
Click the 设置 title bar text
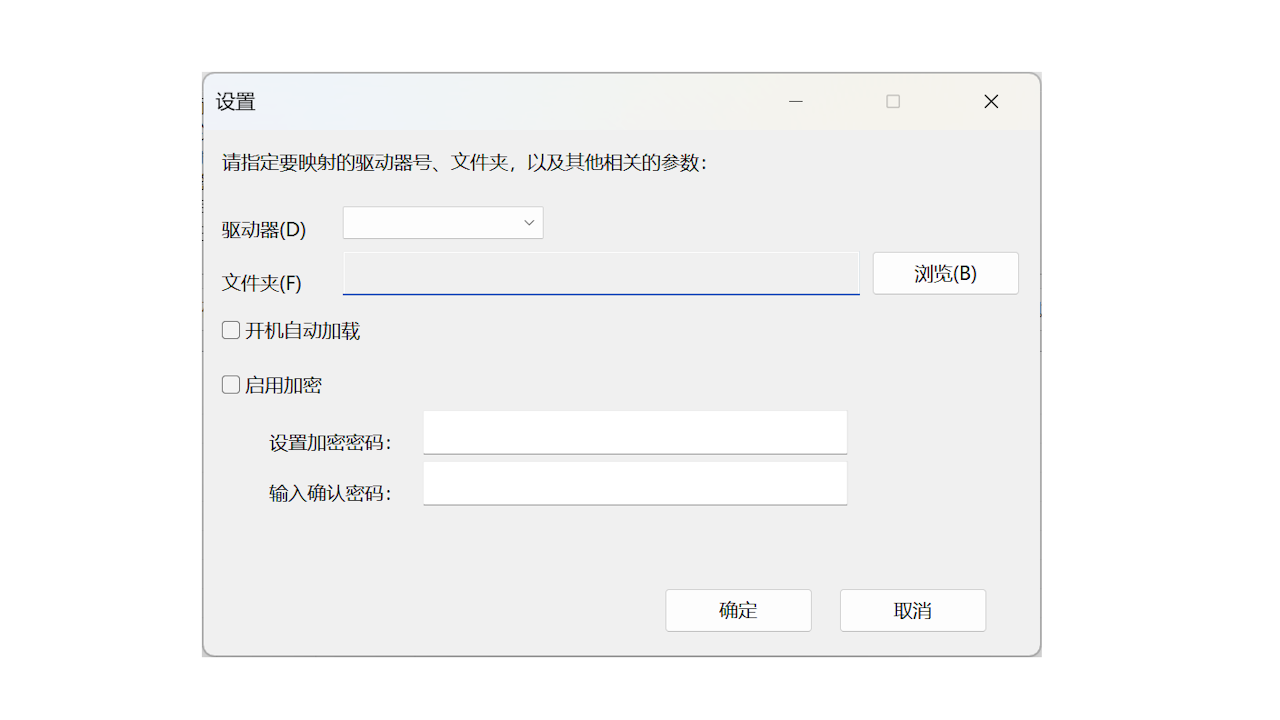235,102
